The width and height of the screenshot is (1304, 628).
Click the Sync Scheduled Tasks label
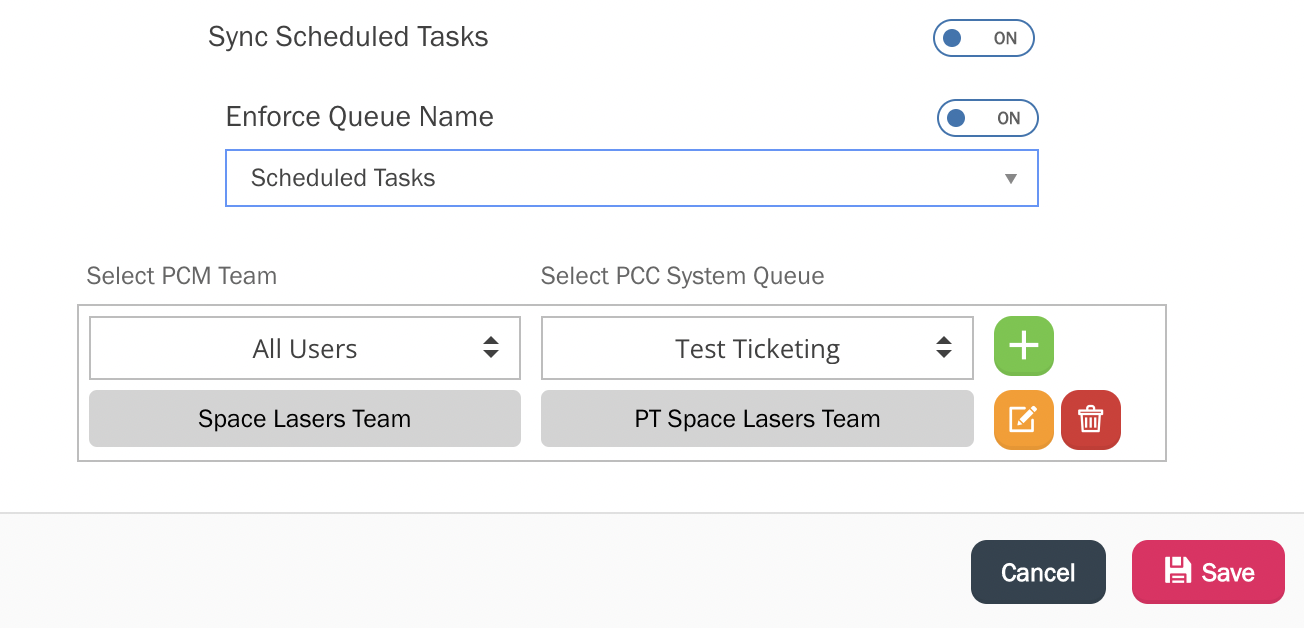[348, 38]
